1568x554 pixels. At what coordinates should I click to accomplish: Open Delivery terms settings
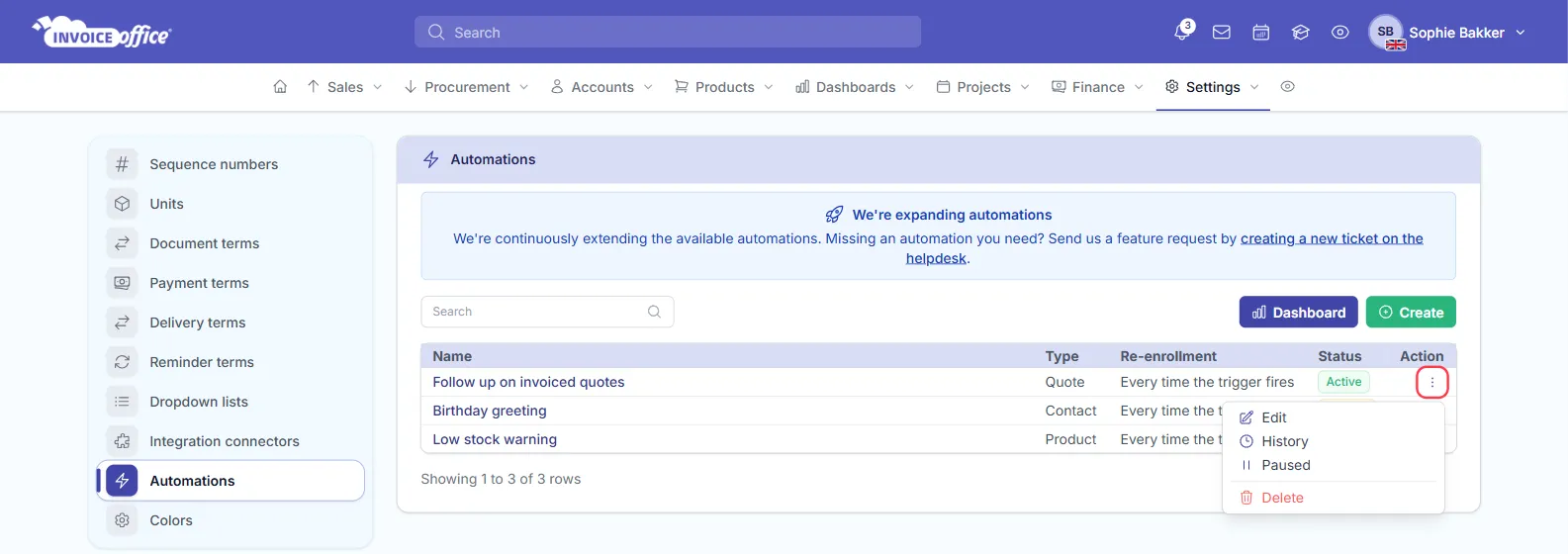[197, 323]
